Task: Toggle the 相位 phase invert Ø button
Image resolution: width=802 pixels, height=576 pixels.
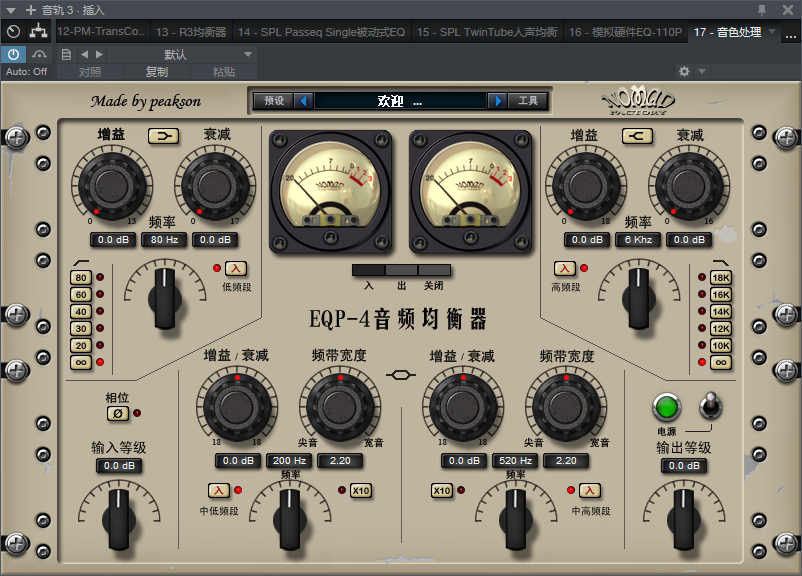Action: coord(118,413)
